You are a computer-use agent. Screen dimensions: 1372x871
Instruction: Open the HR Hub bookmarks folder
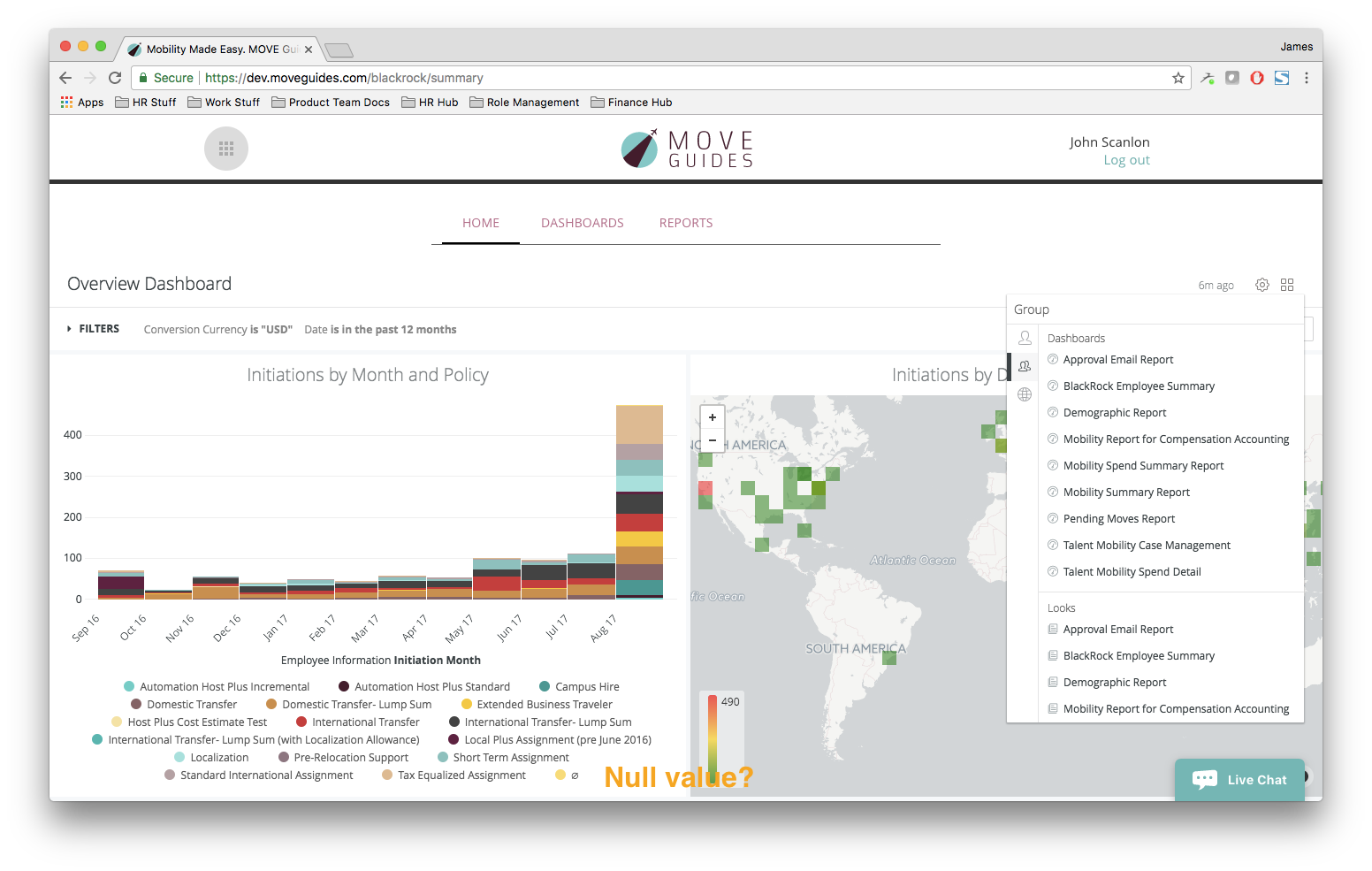pos(431,103)
